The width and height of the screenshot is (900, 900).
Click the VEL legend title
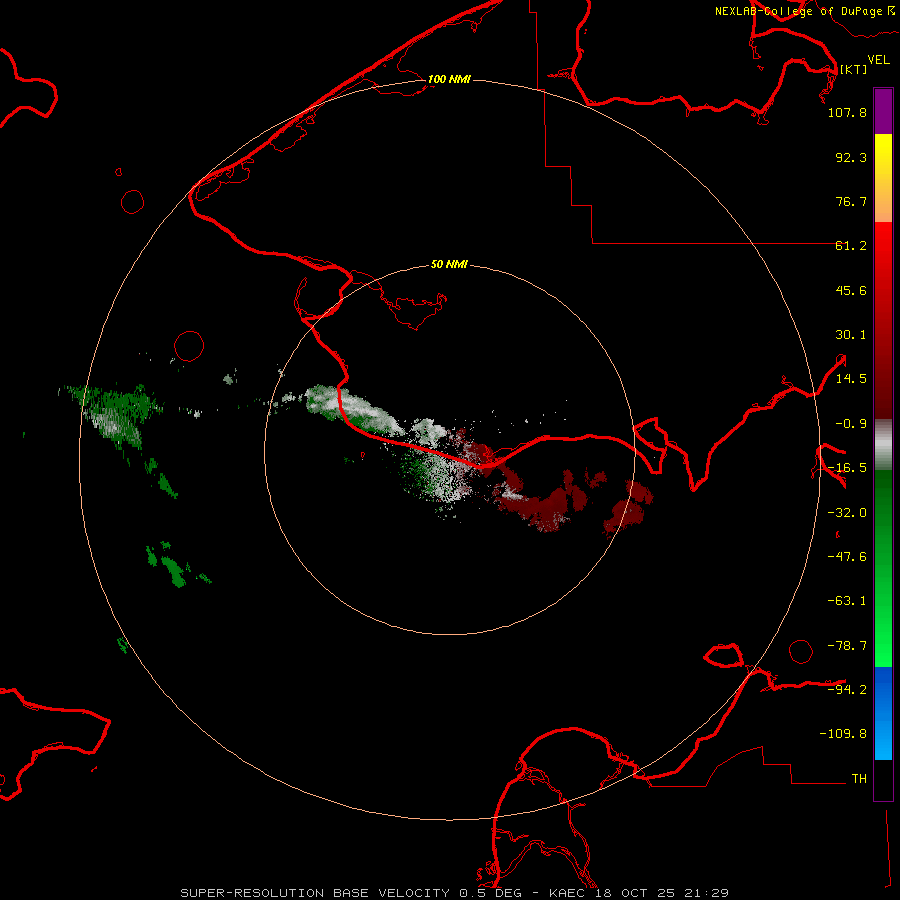point(879,60)
